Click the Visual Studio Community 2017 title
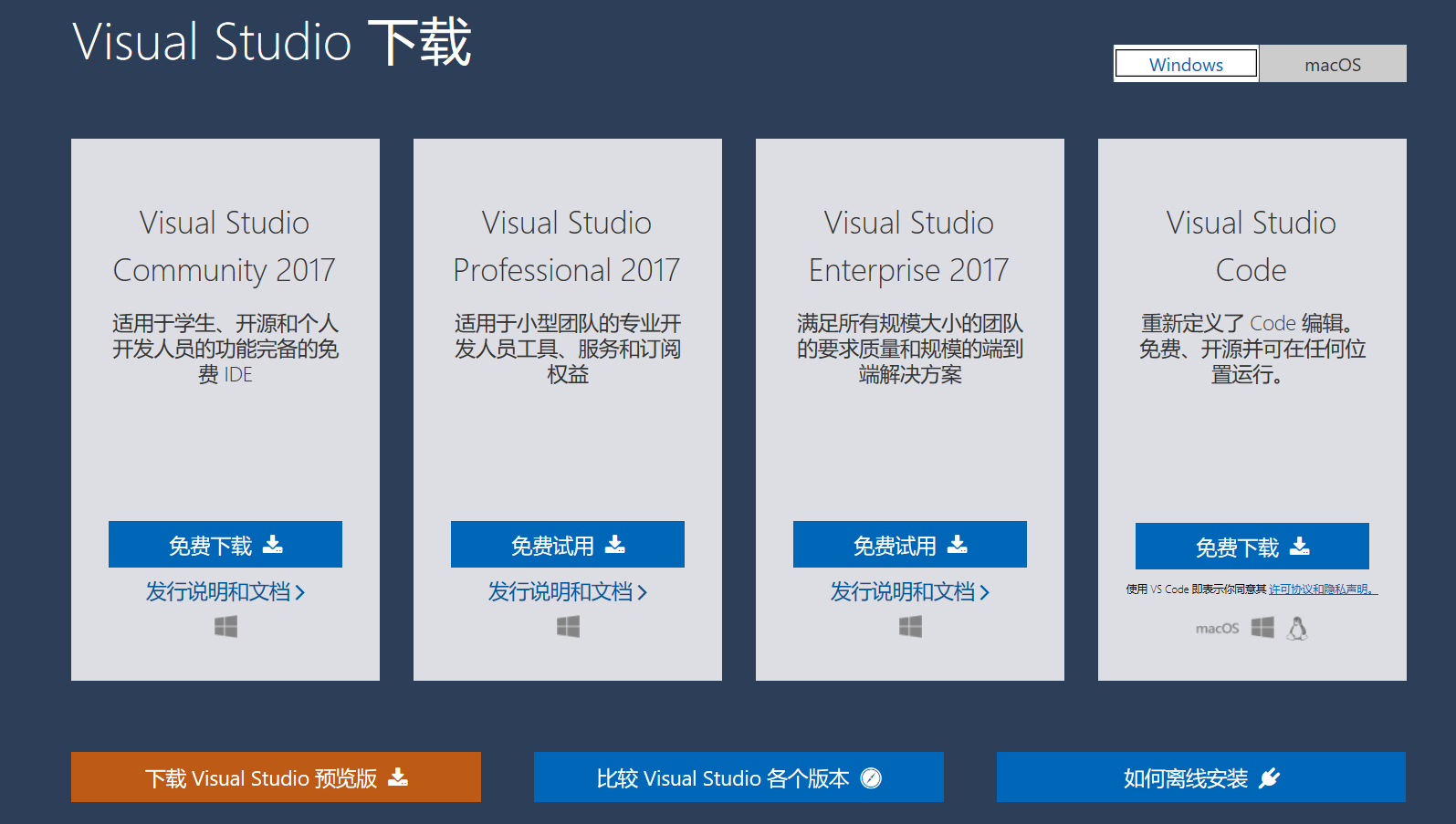The height and width of the screenshot is (824, 1456). click(225, 246)
